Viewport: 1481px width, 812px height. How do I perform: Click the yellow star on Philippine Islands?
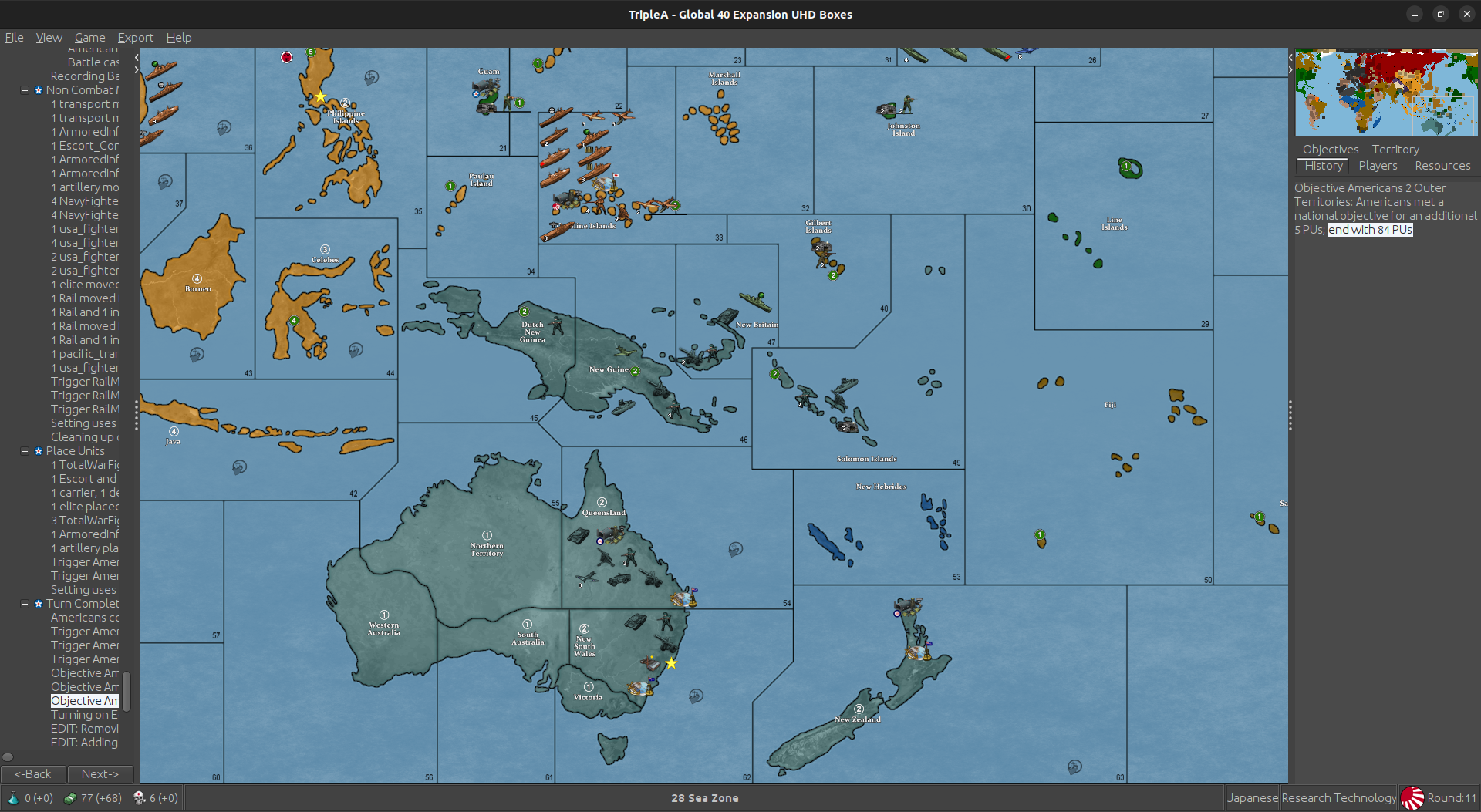point(320,96)
